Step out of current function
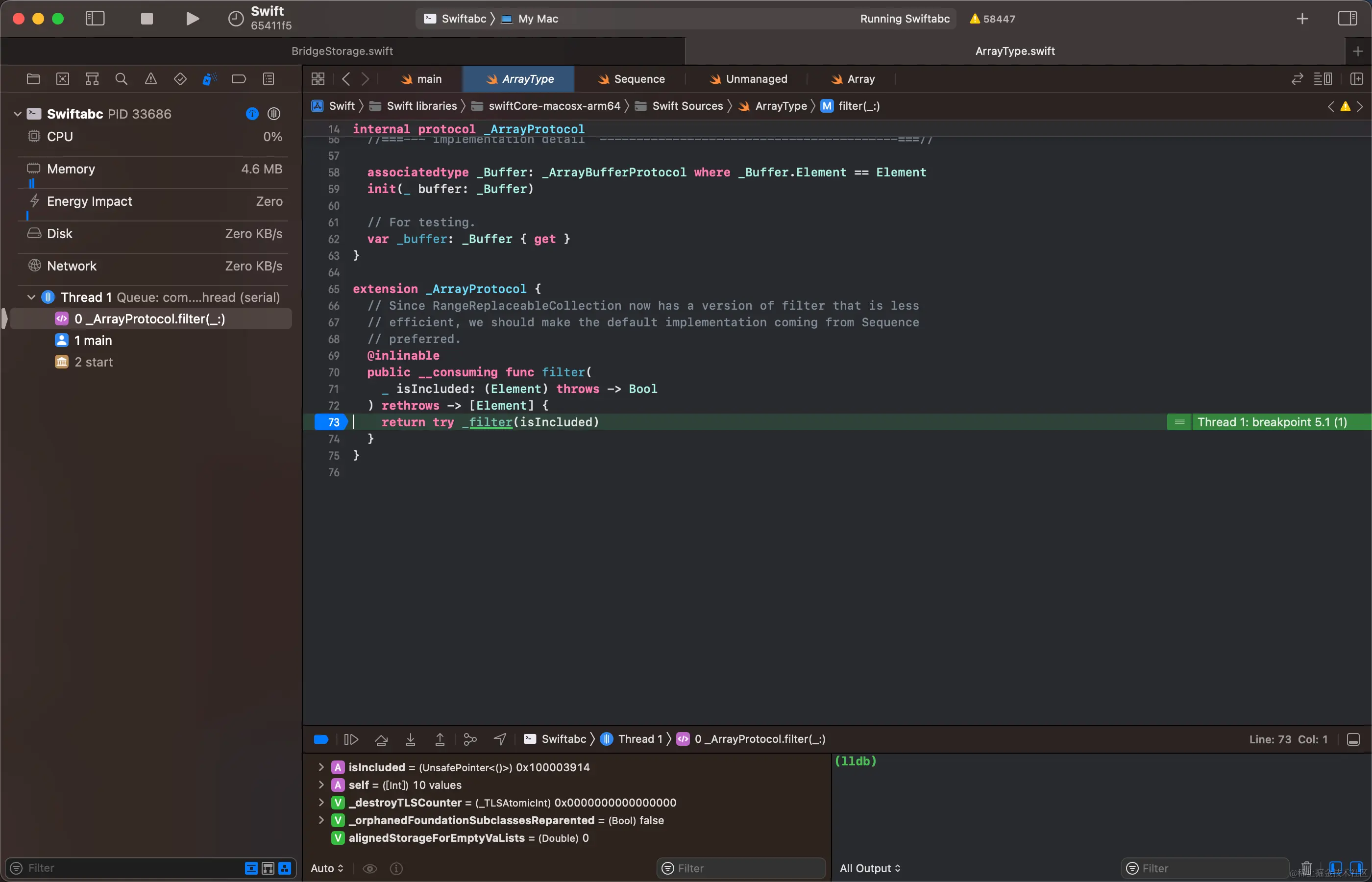 440,739
